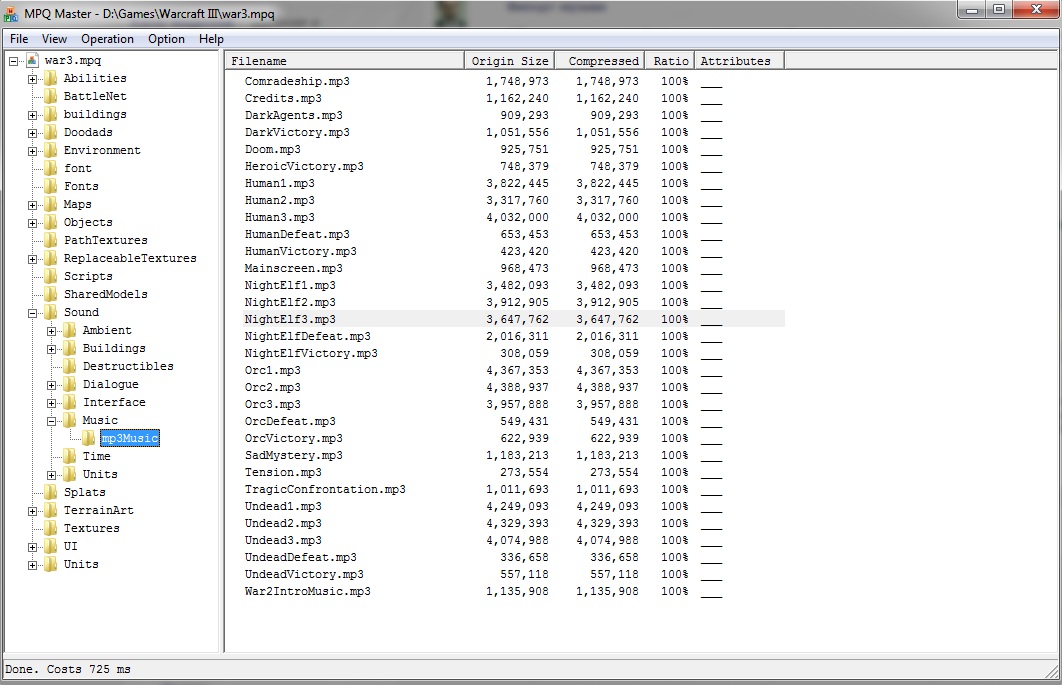The height and width of the screenshot is (685, 1062).
Task: Select the Buildings subfolder under Sound
Action: 114,348
